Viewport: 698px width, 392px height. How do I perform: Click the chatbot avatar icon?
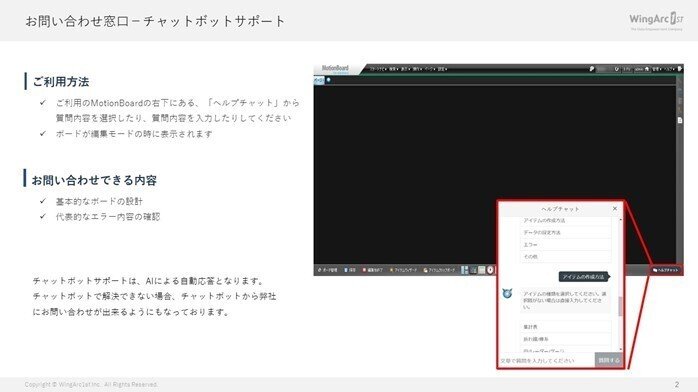pos(507,293)
